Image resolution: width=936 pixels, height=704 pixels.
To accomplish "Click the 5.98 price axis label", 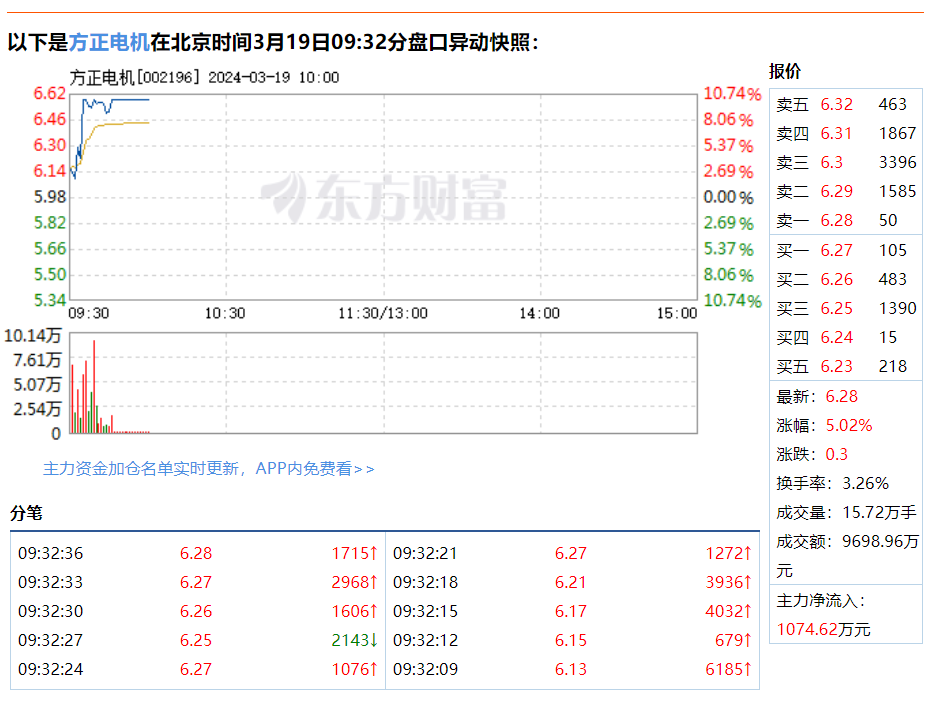I will [x=50, y=196].
